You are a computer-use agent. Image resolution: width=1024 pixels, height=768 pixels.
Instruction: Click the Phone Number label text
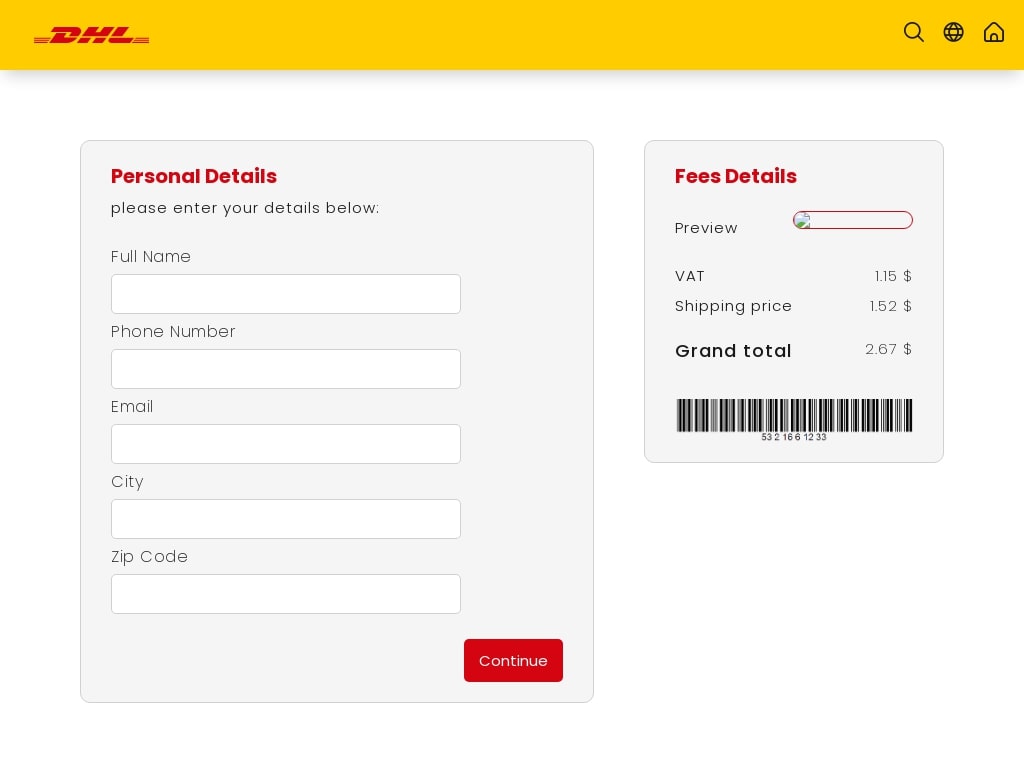pyautogui.click(x=173, y=332)
